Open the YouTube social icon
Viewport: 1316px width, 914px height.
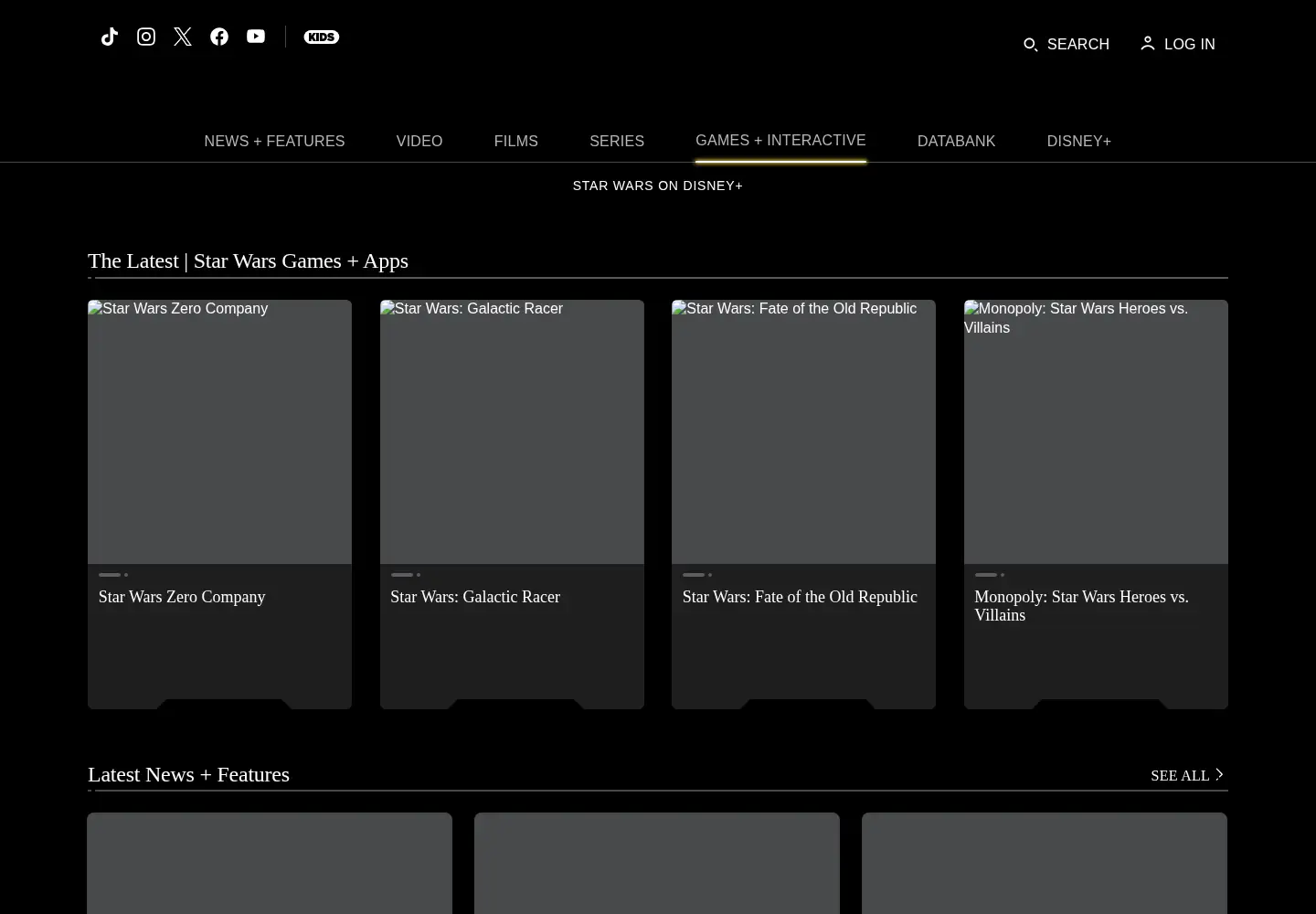[x=256, y=37]
